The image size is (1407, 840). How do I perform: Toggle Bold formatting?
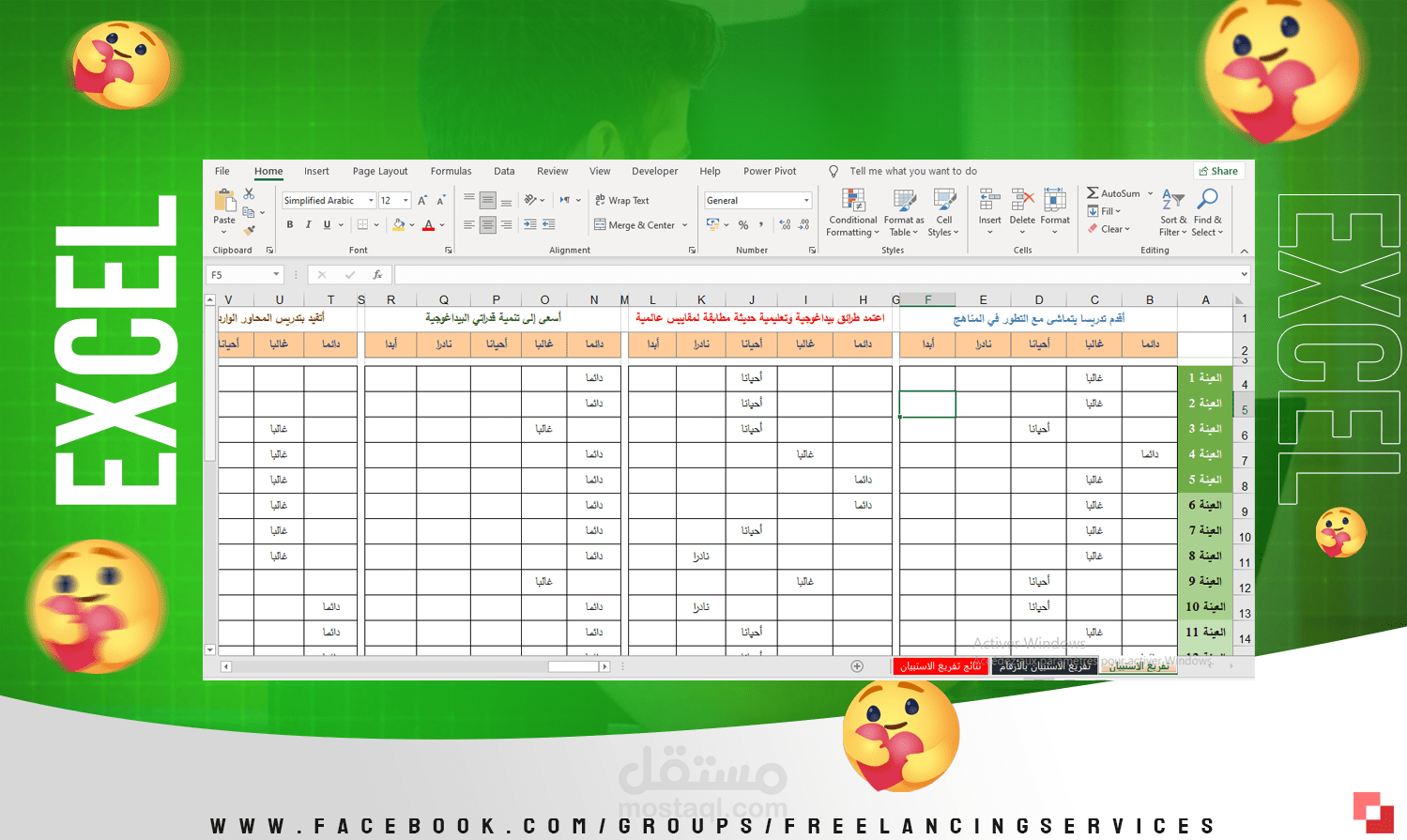290,224
